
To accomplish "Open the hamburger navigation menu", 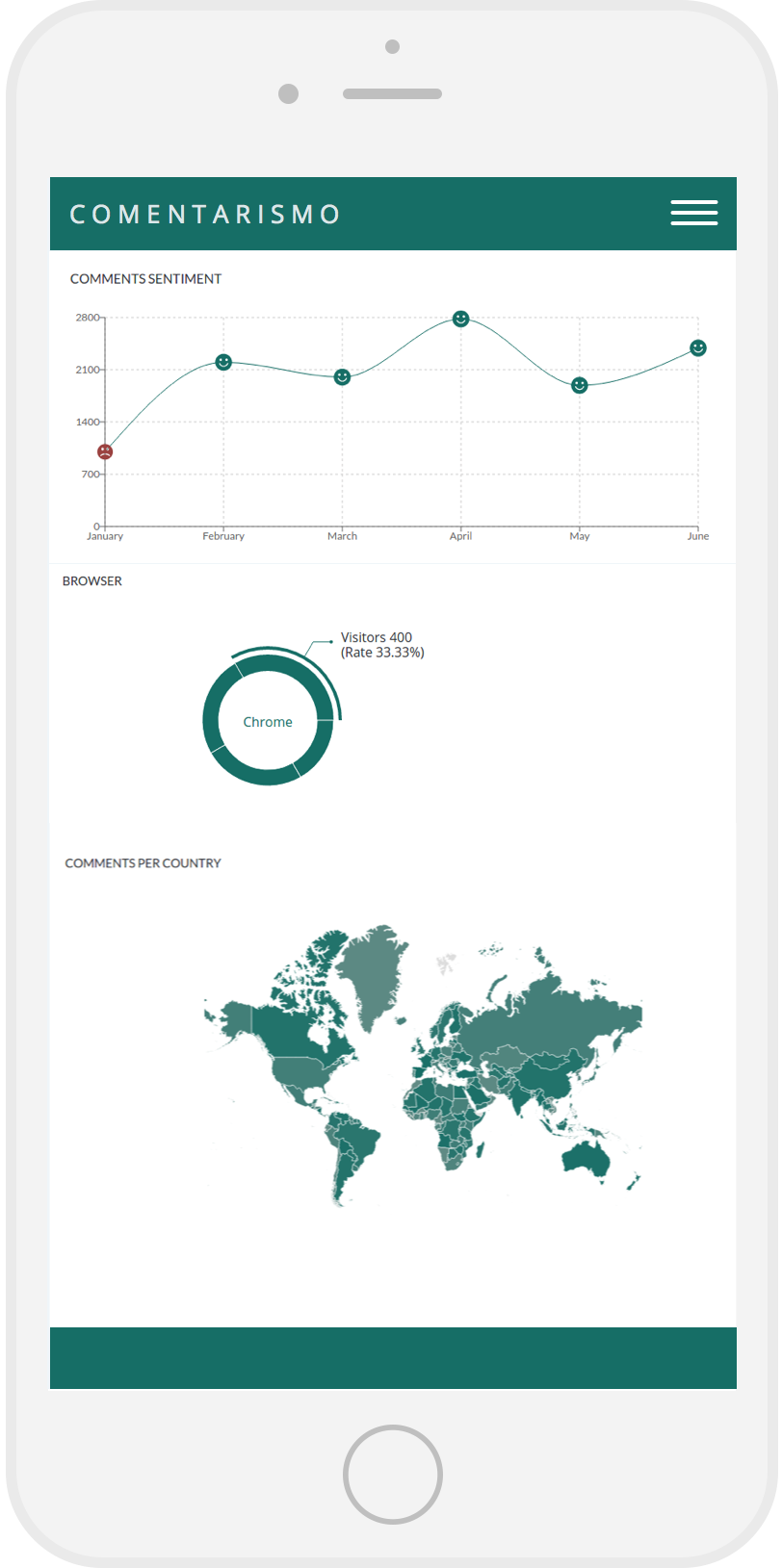I will (693, 213).
